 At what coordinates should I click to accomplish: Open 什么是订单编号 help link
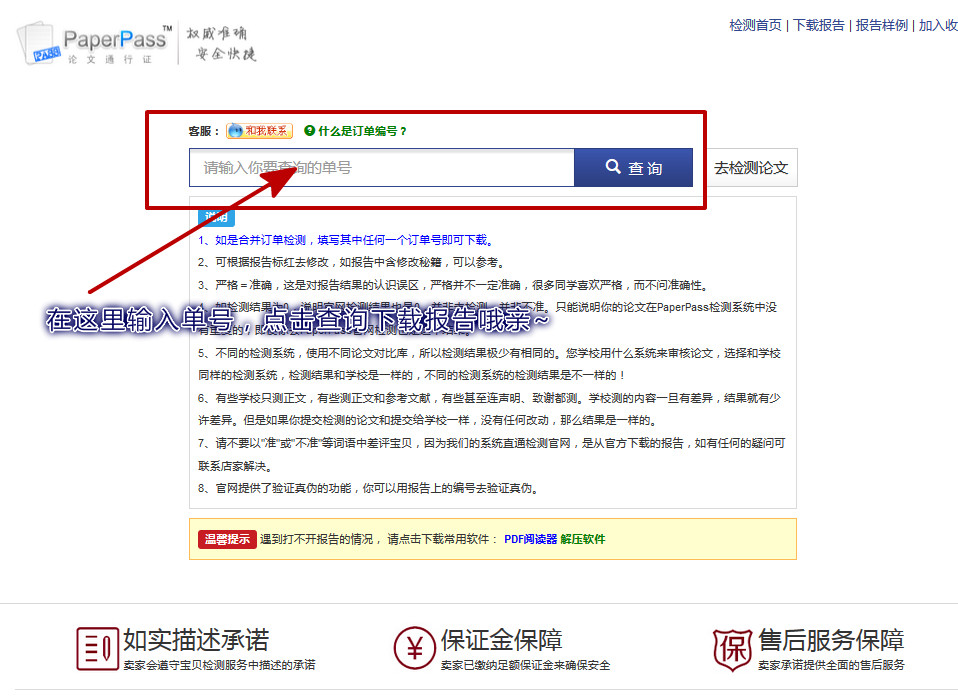tap(362, 131)
